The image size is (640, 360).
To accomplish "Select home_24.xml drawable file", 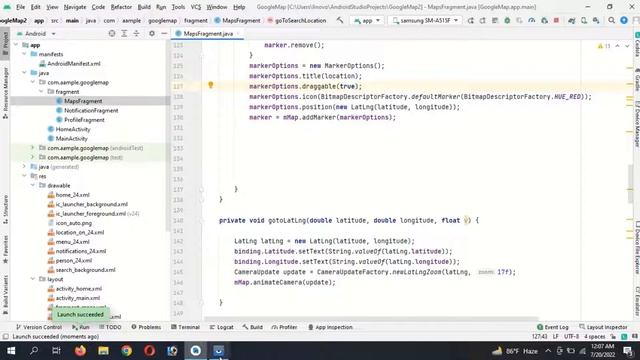I will tap(72, 195).
